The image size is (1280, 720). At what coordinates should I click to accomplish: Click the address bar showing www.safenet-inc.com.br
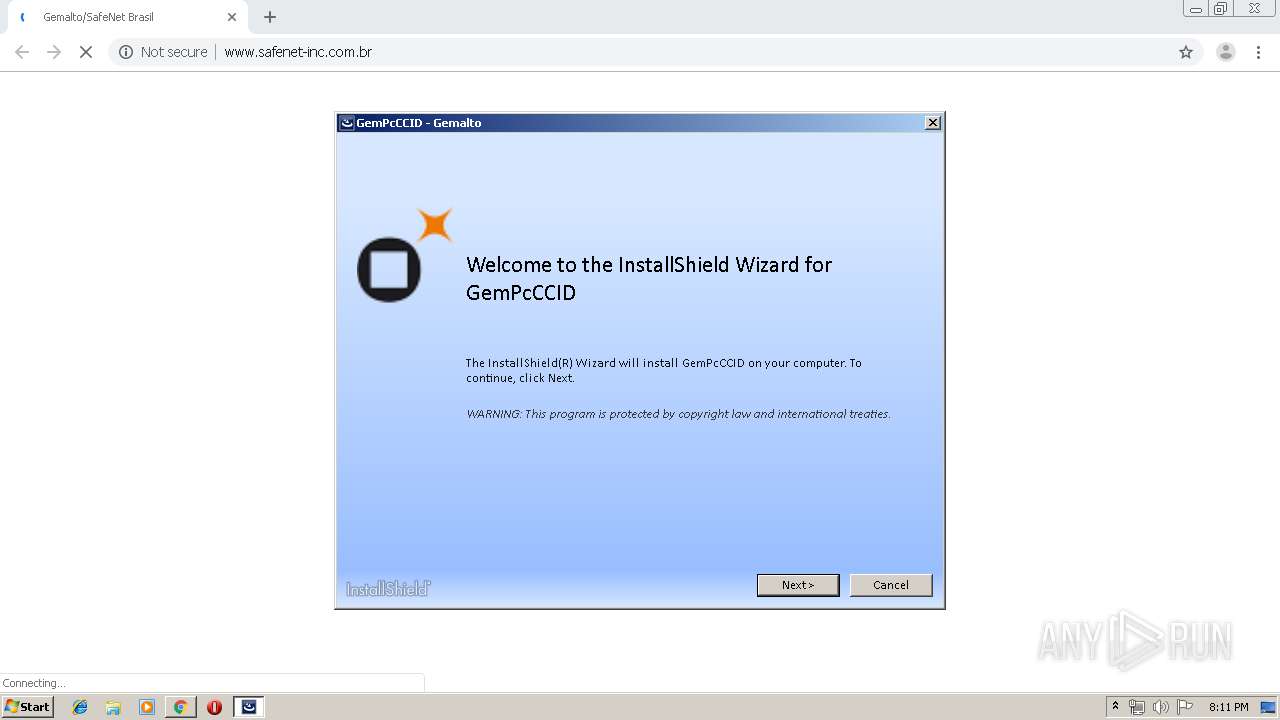pos(298,52)
